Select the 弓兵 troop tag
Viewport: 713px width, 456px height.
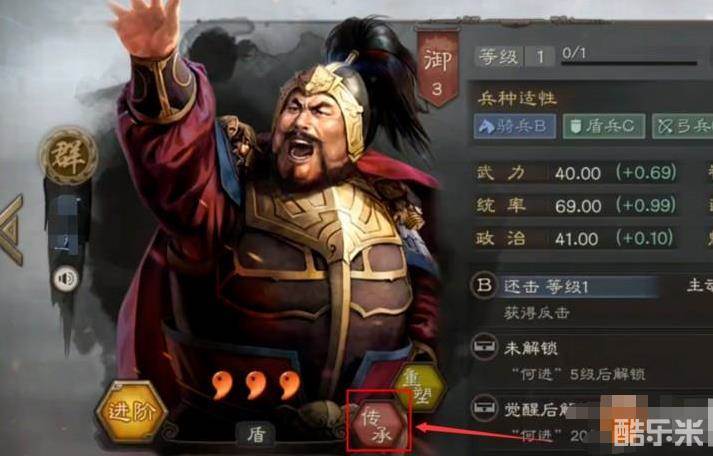[x=682, y=126]
